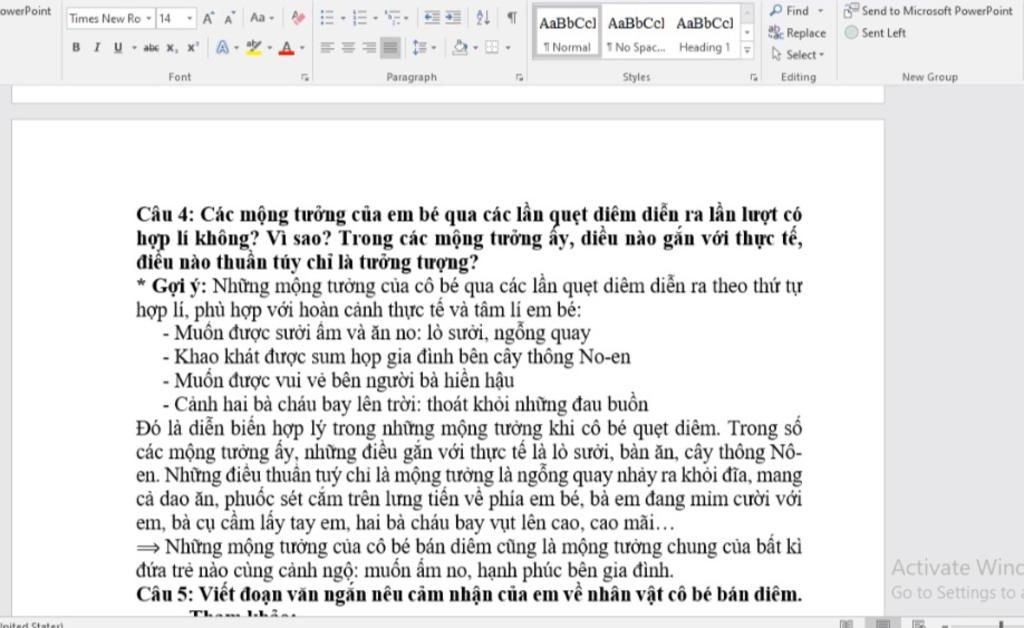
Task: Click Send to Microsoft PowerPoint
Action: click(927, 10)
